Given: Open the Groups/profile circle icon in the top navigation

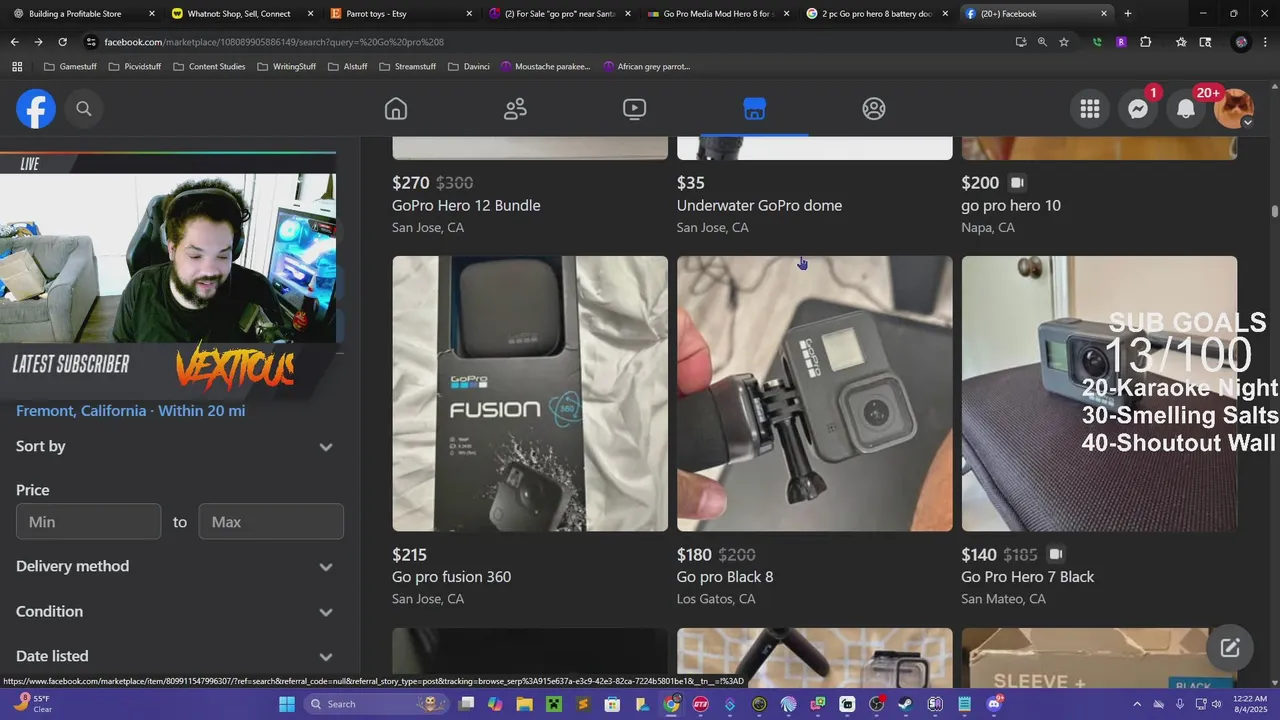Looking at the screenshot, I should [x=873, y=109].
